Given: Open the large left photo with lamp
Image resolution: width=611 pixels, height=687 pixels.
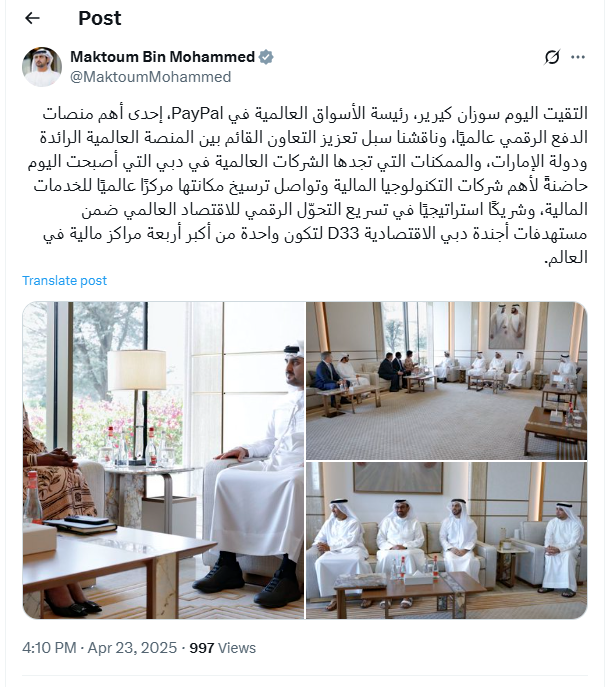Looking at the screenshot, I should pos(163,460).
